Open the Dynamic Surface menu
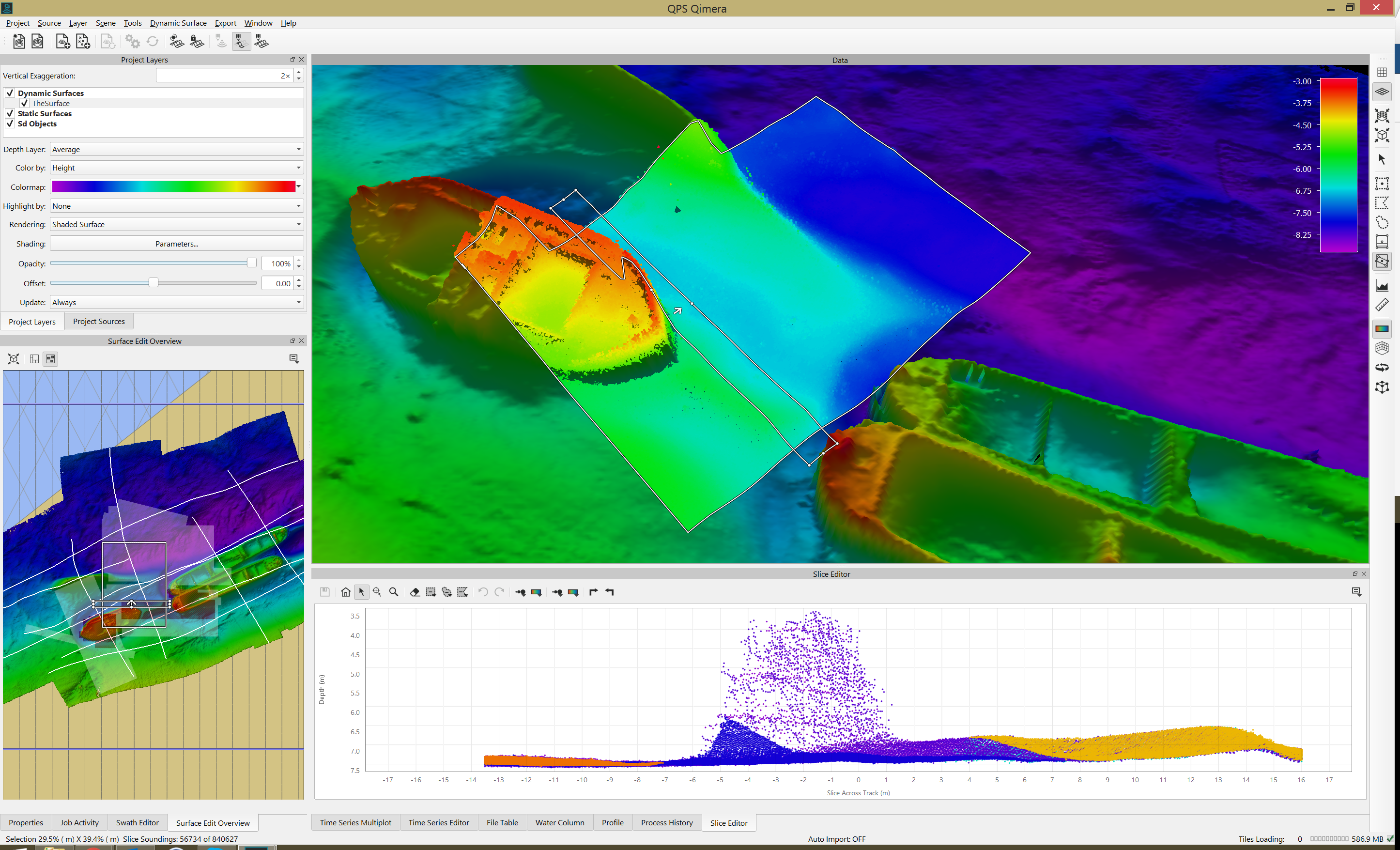 tap(178, 23)
